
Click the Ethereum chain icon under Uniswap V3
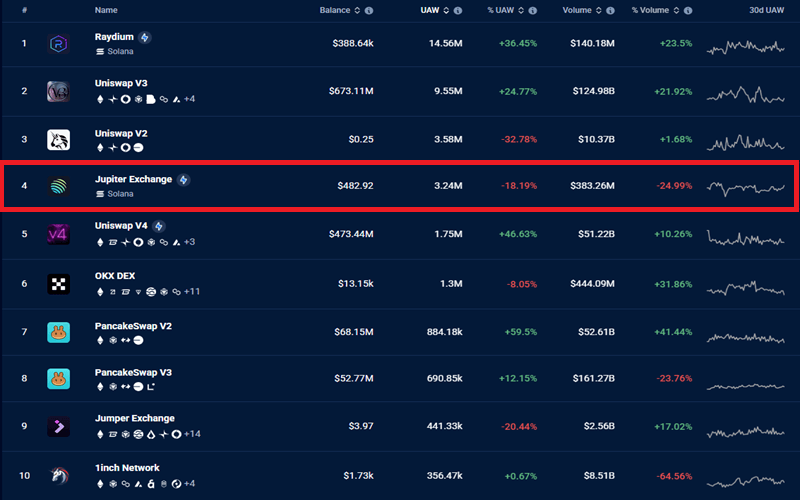pyautogui.click(x=100, y=99)
